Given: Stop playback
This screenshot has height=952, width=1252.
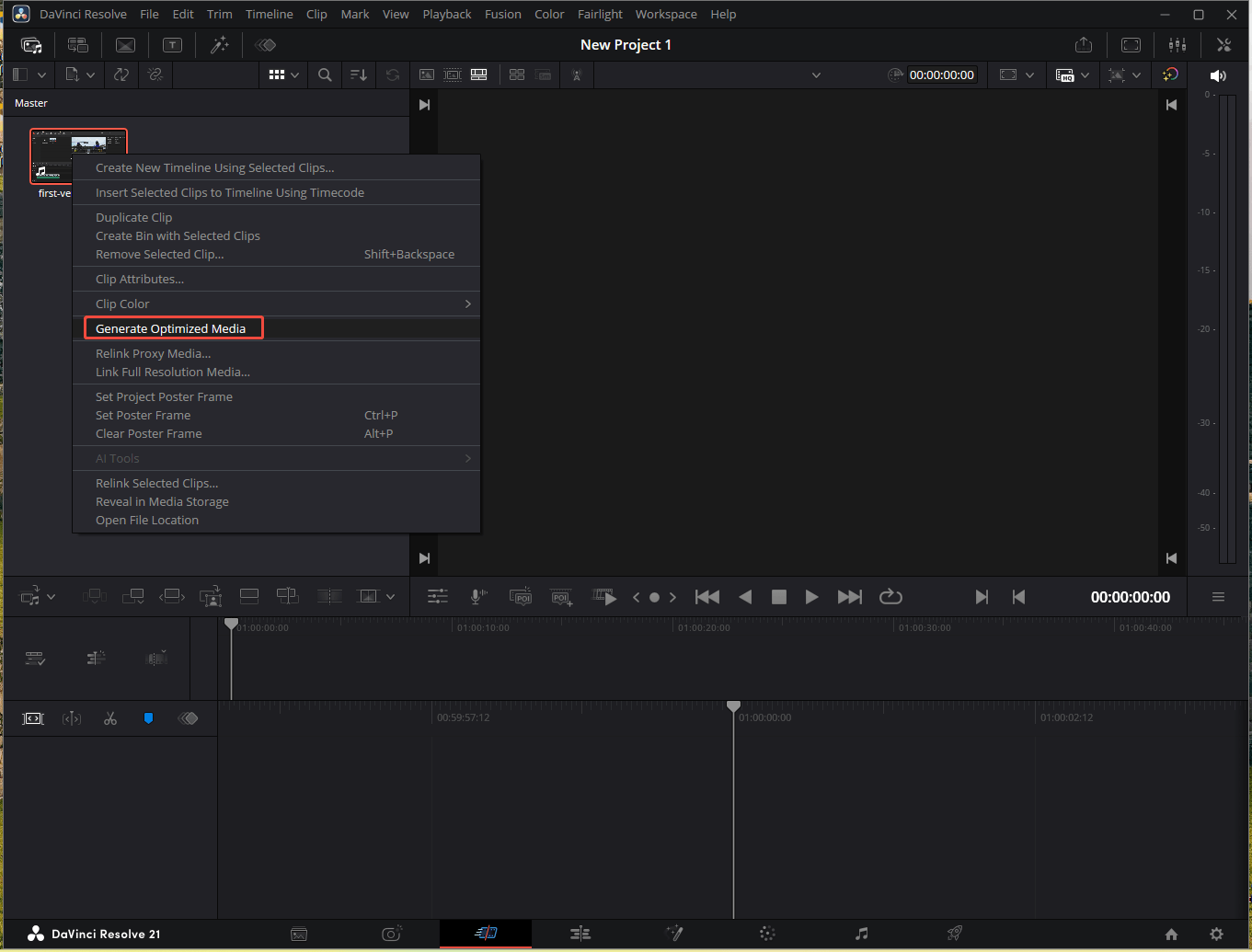Looking at the screenshot, I should 778,597.
